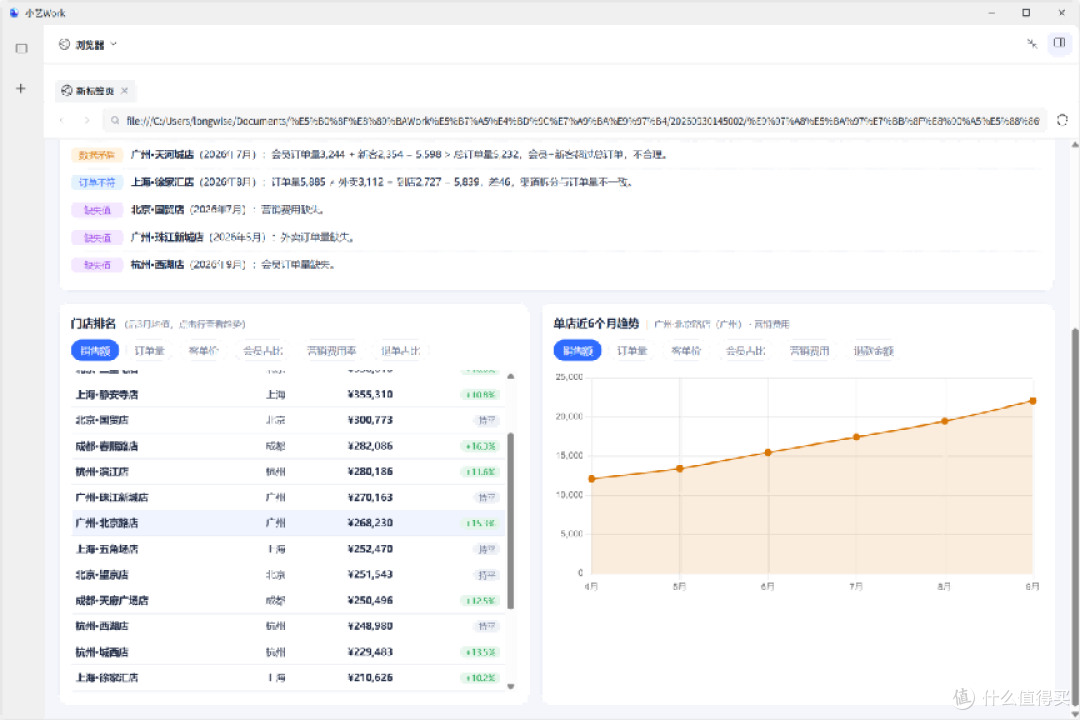Select 销售额 tab in trend chart panel

[x=578, y=351]
